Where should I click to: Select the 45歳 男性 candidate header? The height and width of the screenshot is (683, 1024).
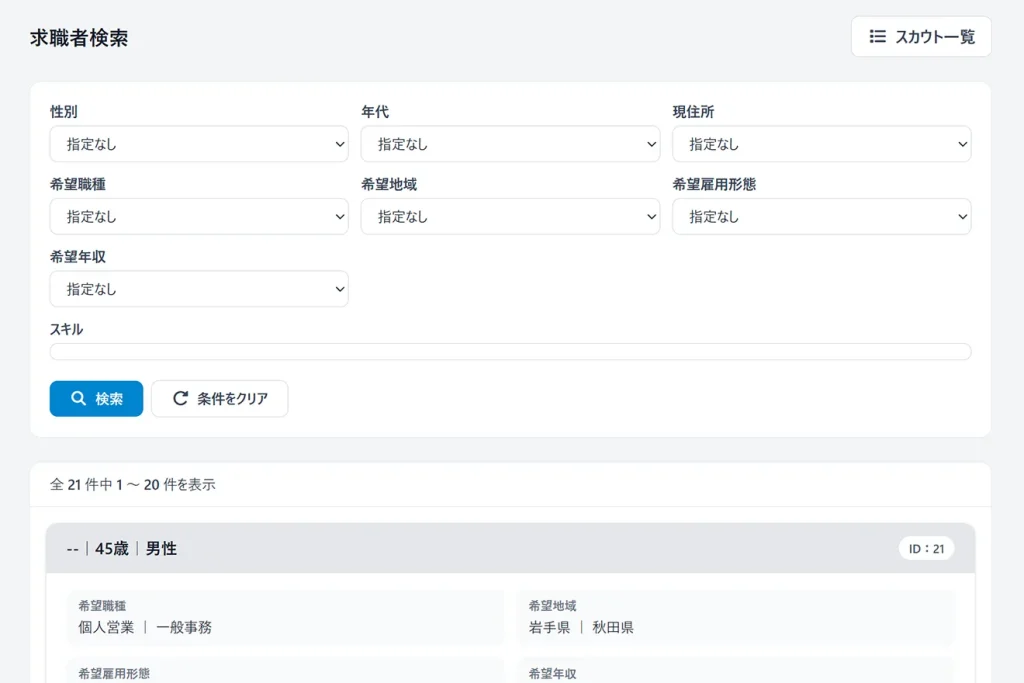click(511, 548)
